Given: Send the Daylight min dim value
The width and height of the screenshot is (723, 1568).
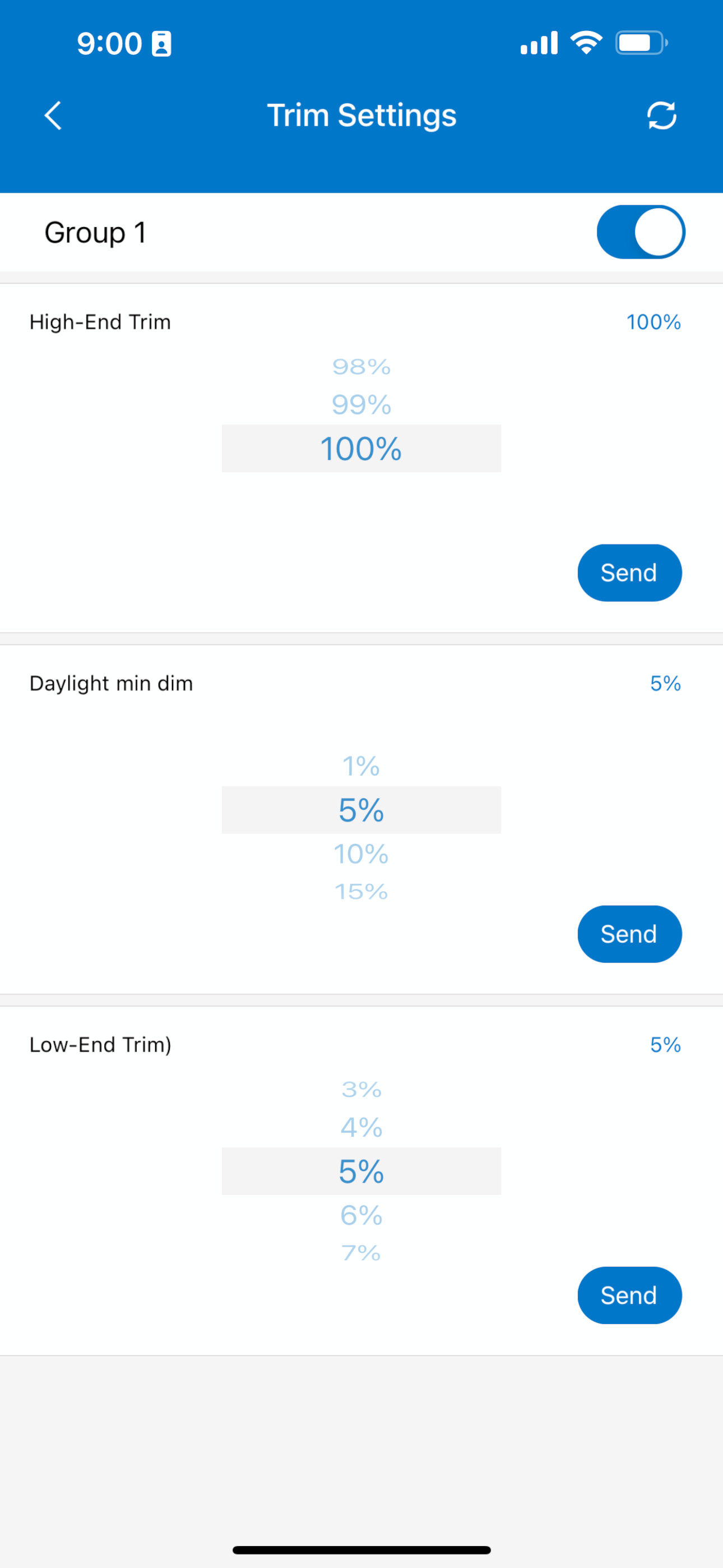Looking at the screenshot, I should point(629,934).
